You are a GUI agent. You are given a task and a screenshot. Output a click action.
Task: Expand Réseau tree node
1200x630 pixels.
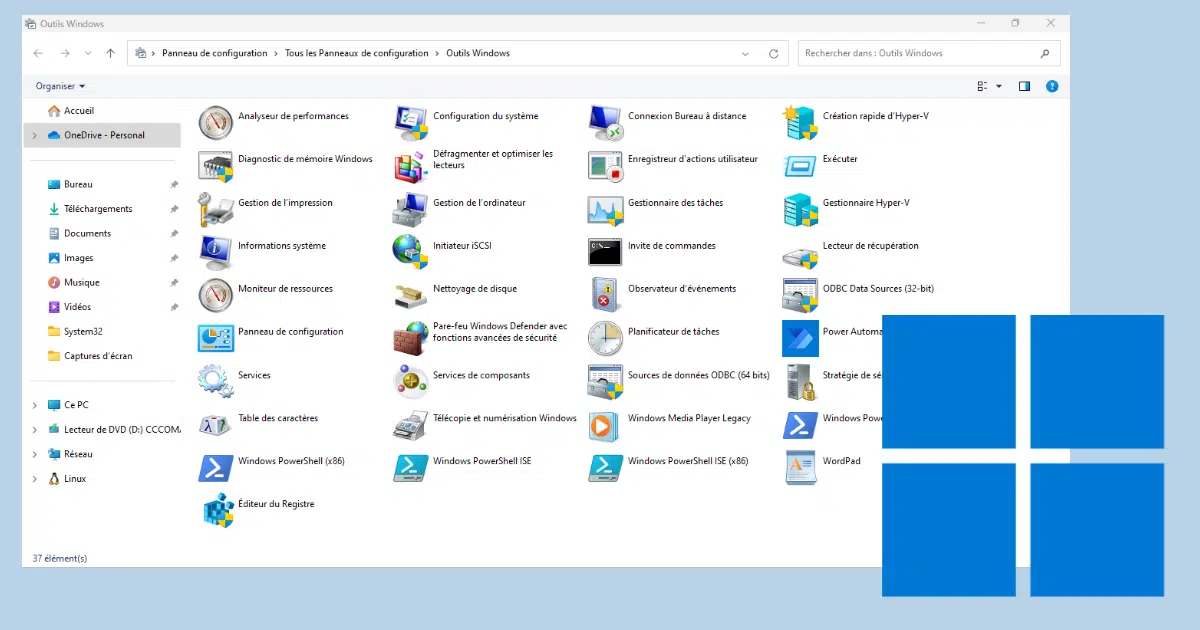click(x=35, y=454)
